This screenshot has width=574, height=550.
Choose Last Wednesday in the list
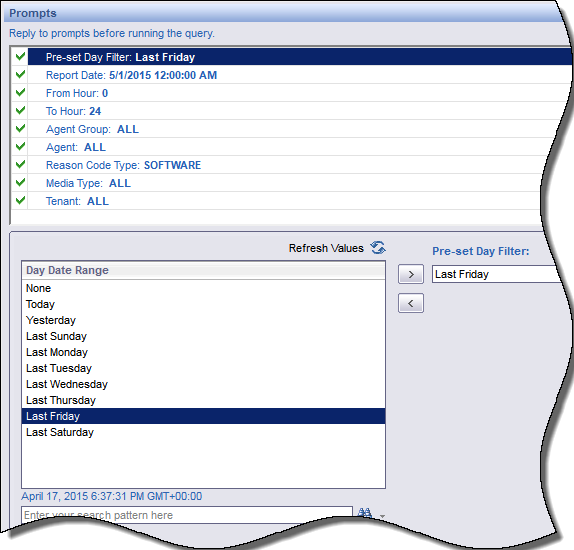203,384
